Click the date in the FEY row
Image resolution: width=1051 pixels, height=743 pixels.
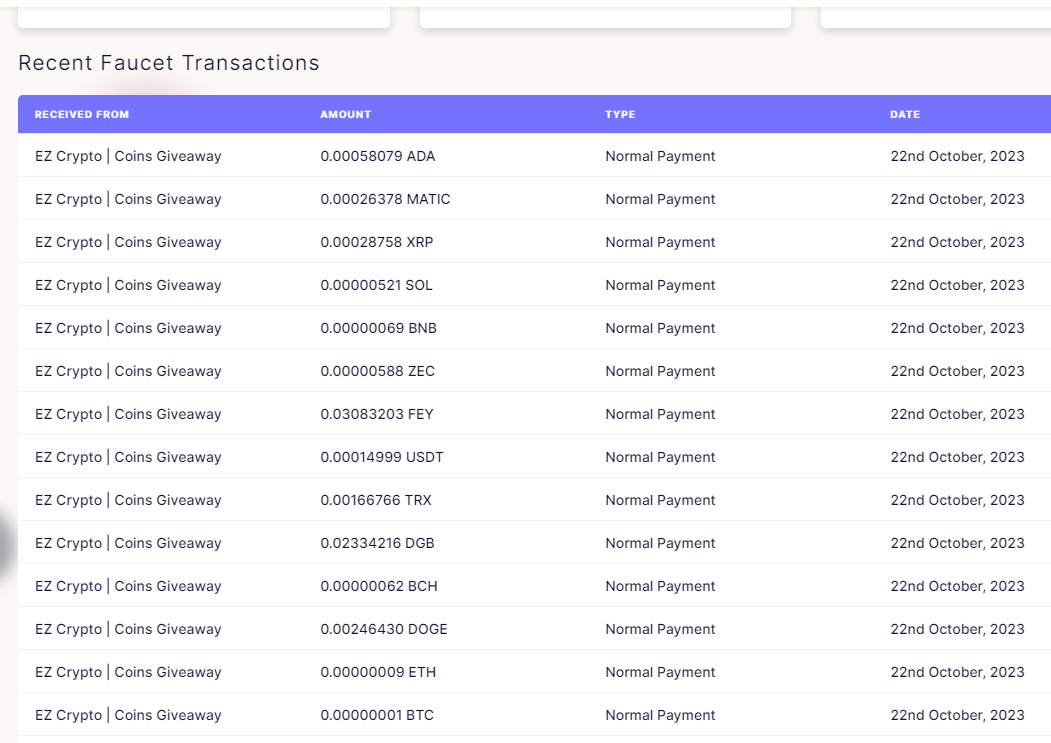pos(957,414)
